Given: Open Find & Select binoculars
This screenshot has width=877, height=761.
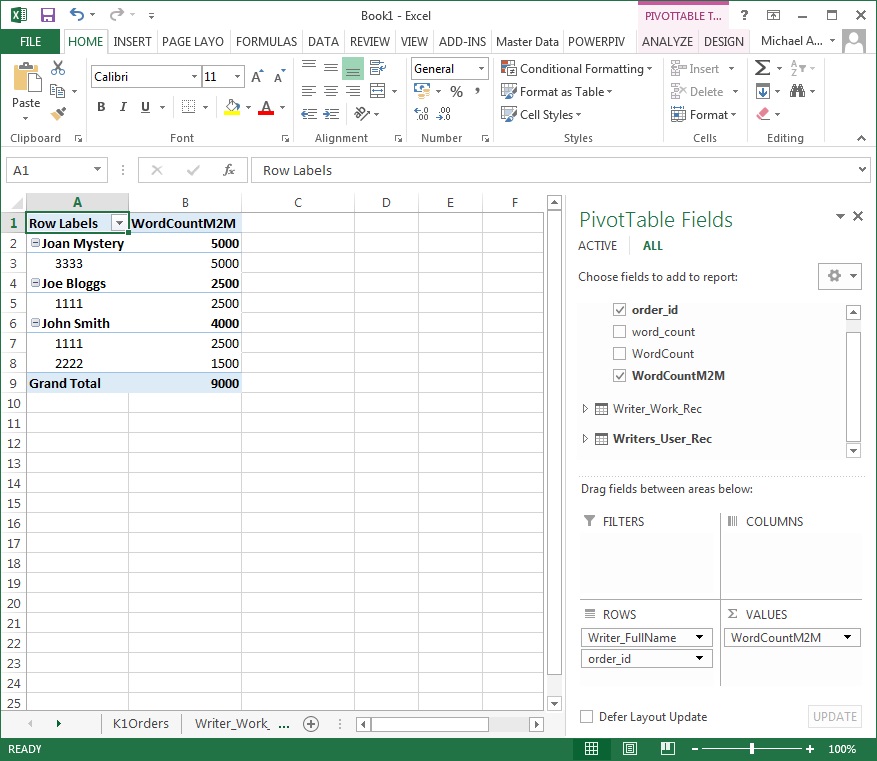Looking at the screenshot, I should (x=798, y=91).
